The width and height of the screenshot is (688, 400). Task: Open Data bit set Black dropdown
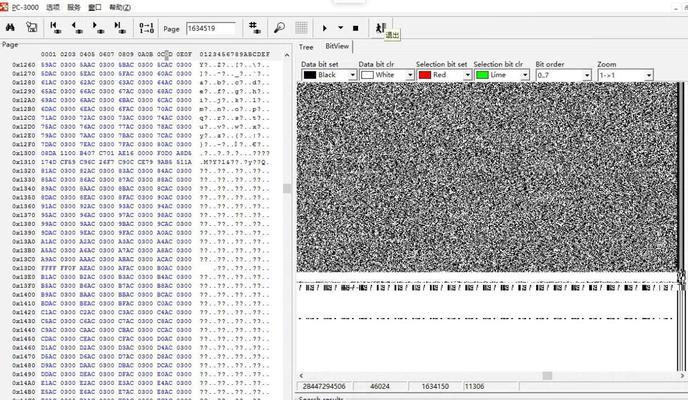(x=352, y=75)
